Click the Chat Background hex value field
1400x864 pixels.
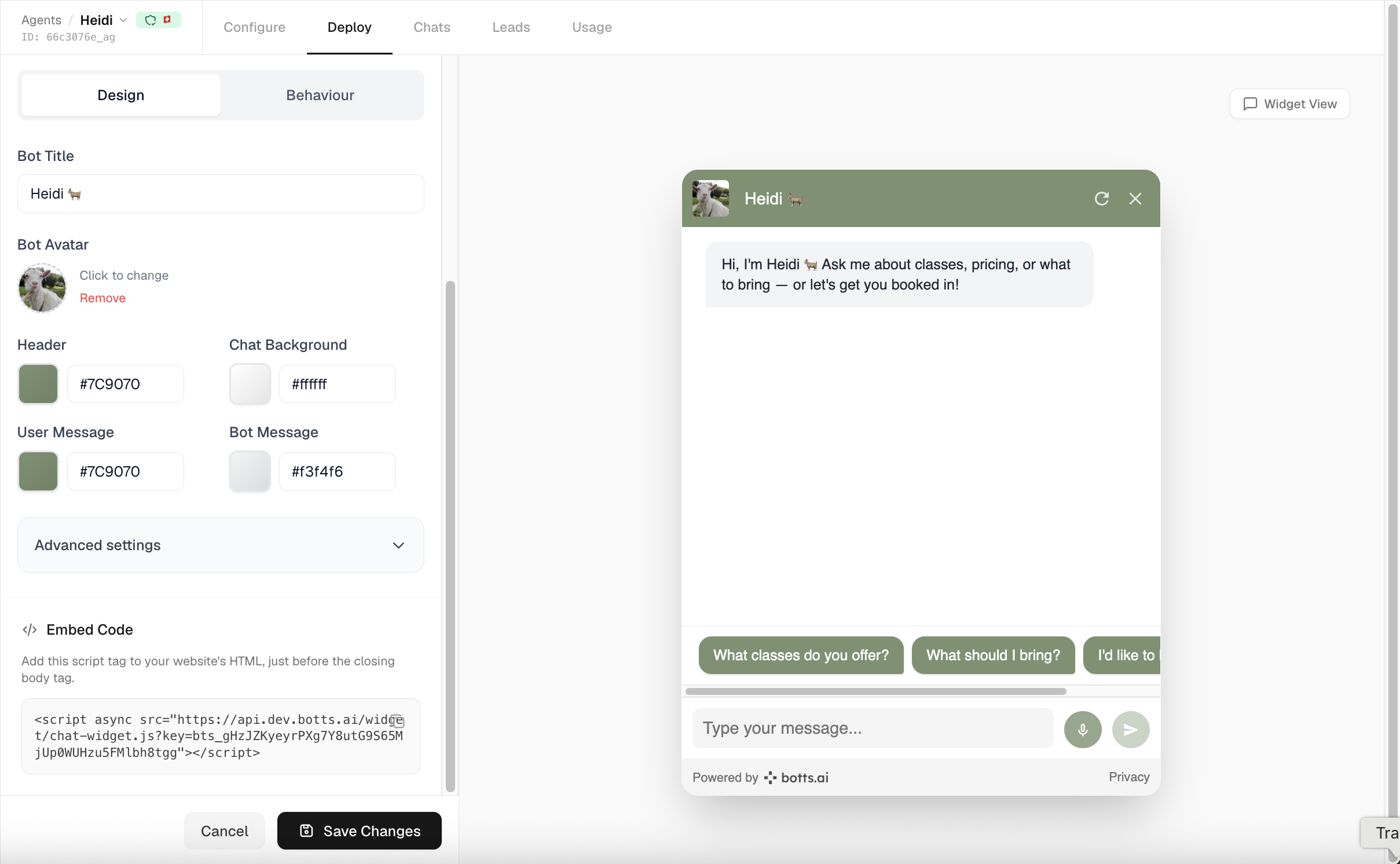[x=338, y=384]
